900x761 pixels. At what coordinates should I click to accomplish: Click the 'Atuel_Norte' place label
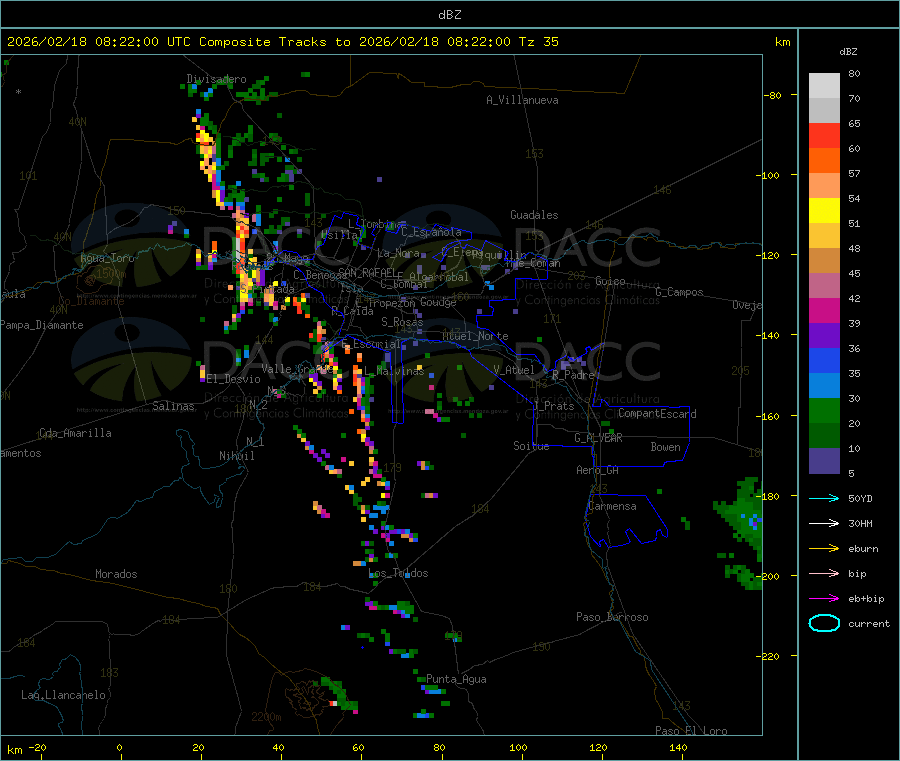point(475,336)
